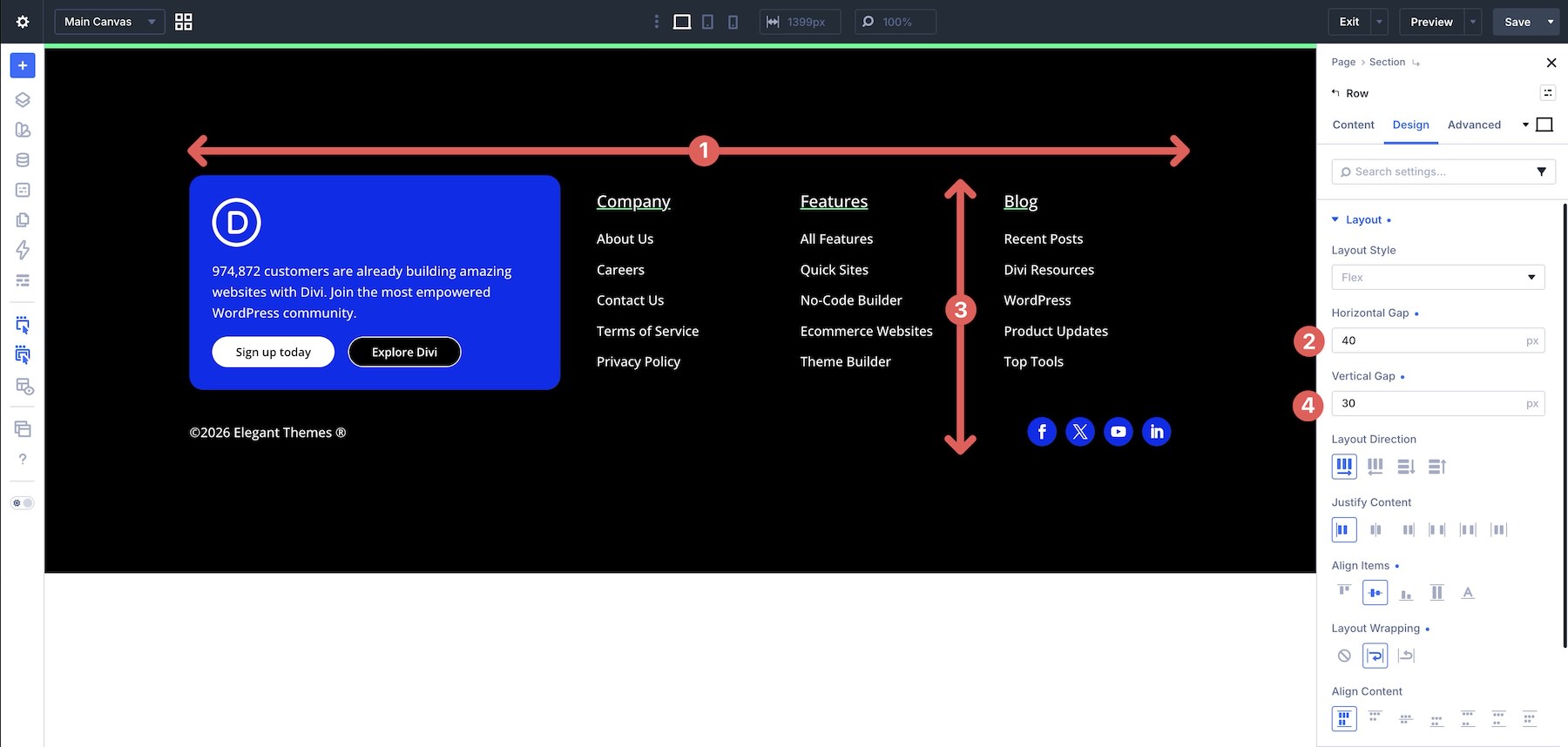Screen dimensions: 1568x747
Task: Open the three-dot options menu in top bar
Action: pyautogui.click(x=657, y=22)
